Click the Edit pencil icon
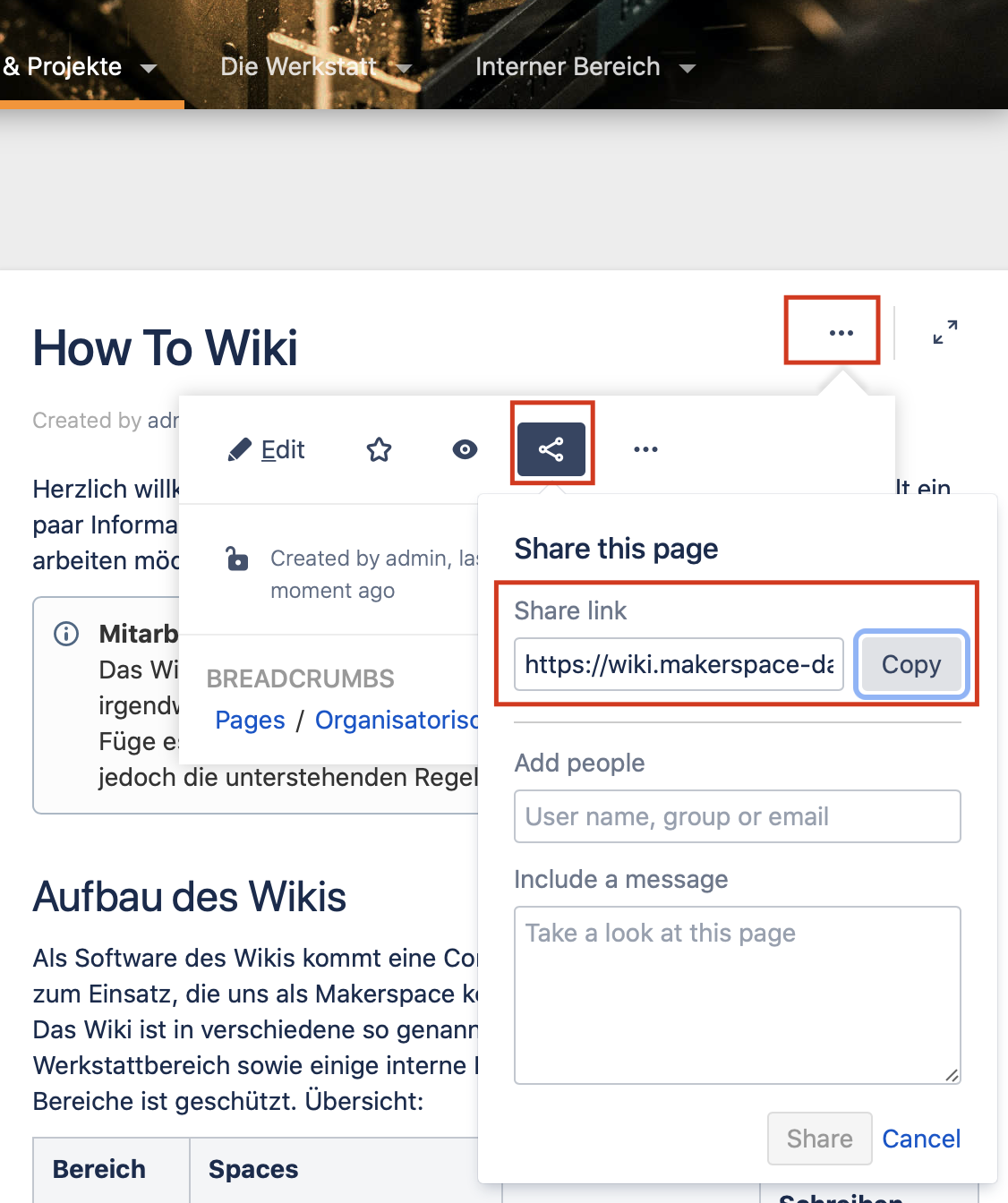Screen dimensions: 1008x1203 pyautogui.click(x=240, y=449)
